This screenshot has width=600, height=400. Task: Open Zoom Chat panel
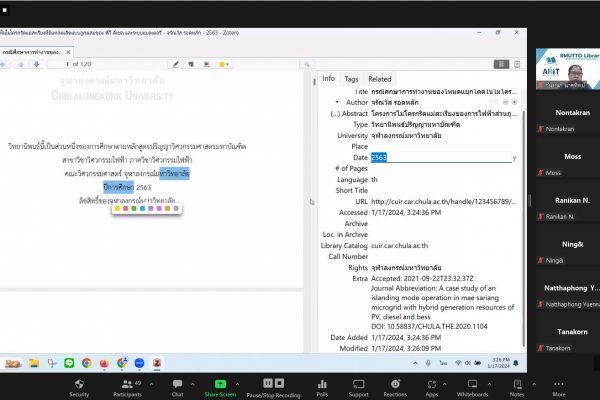click(178, 388)
